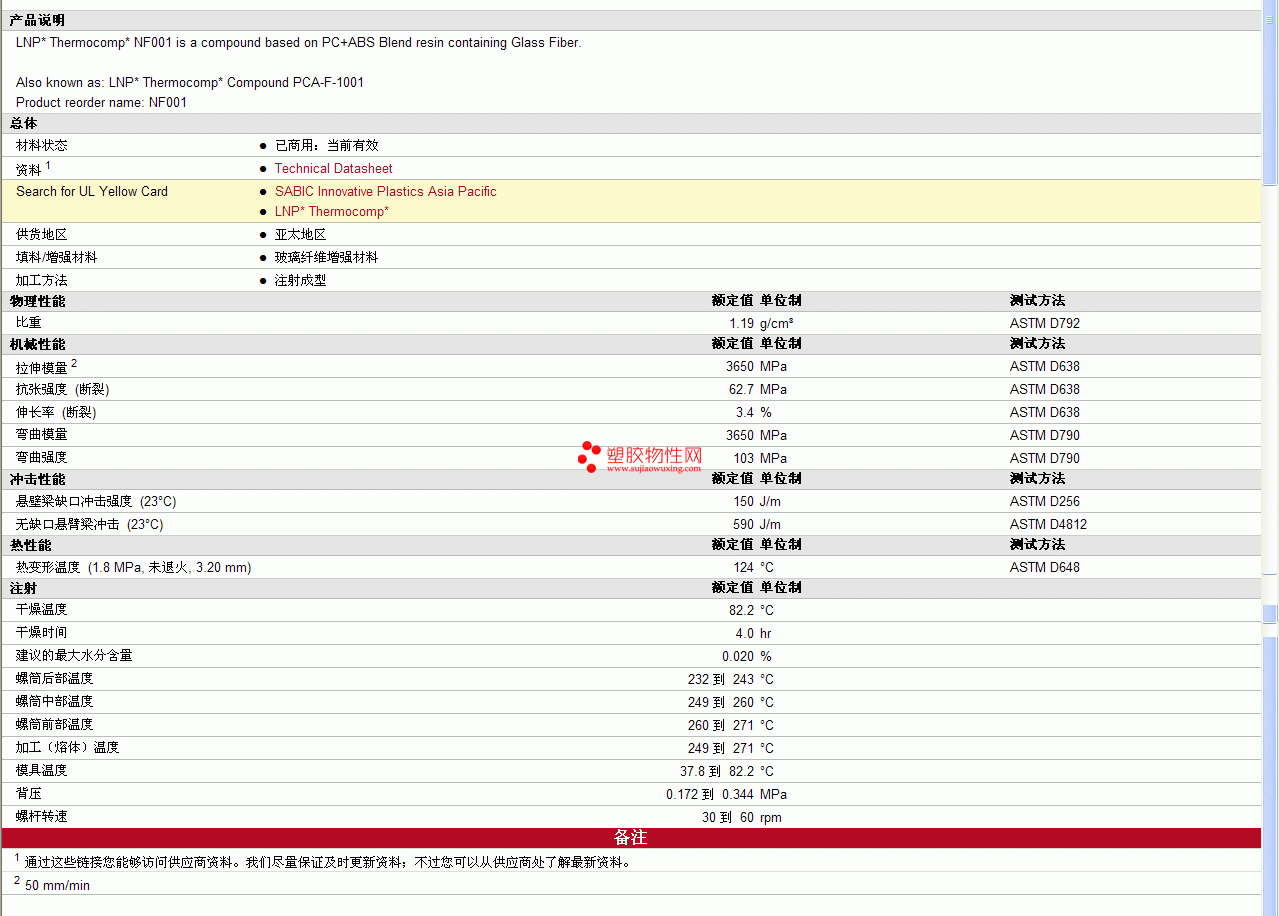Open the Technical Datasheet link
This screenshot has width=1279, height=916.
pos(333,169)
